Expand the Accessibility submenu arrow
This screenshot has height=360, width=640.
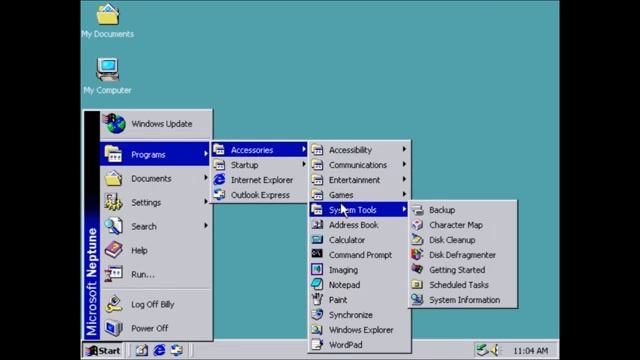click(404, 149)
